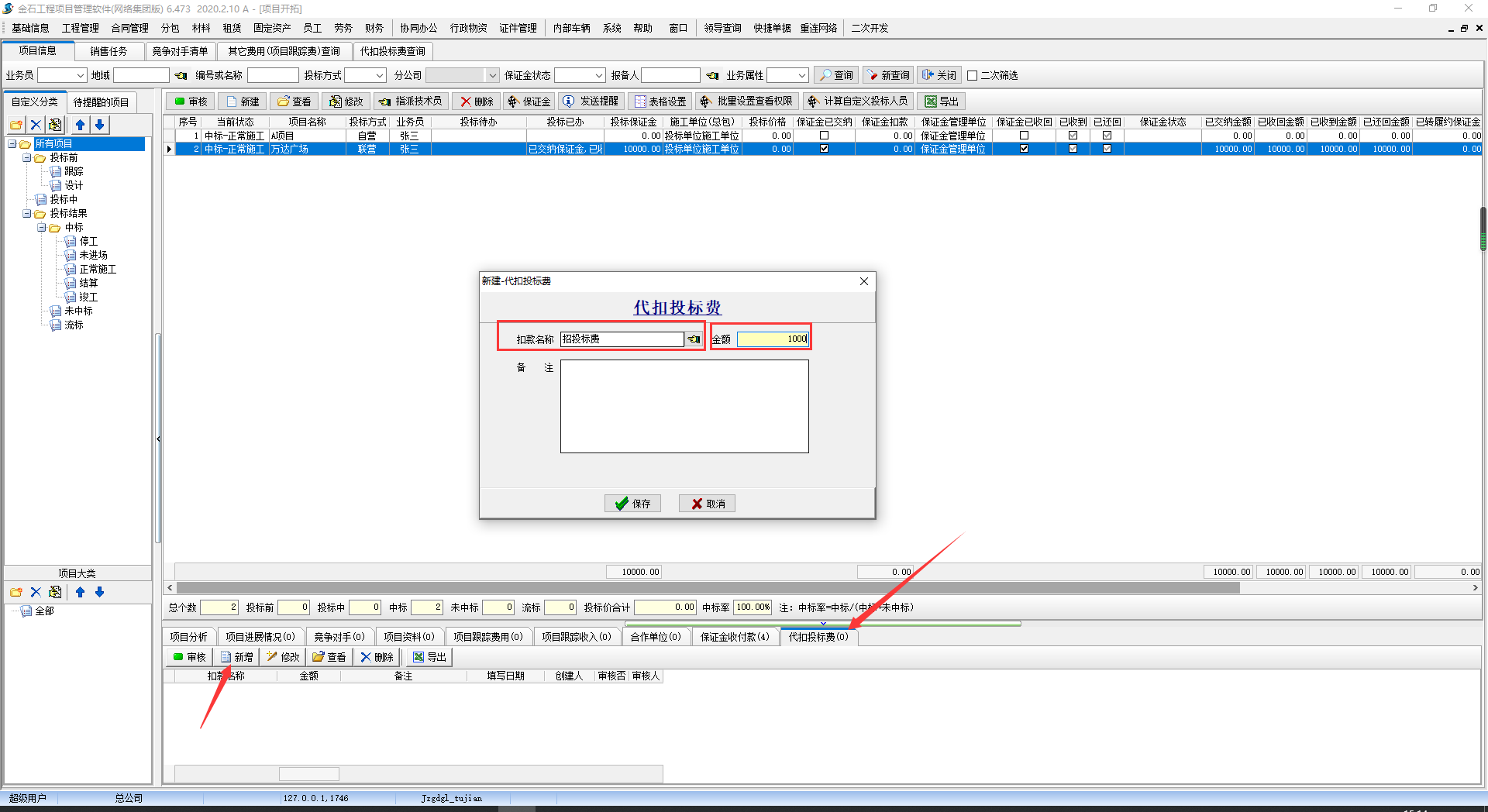The width and height of the screenshot is (1488, 812).
Task: Toggle 保证金已交纳 checkbox in first row
Action: [824, 136]
